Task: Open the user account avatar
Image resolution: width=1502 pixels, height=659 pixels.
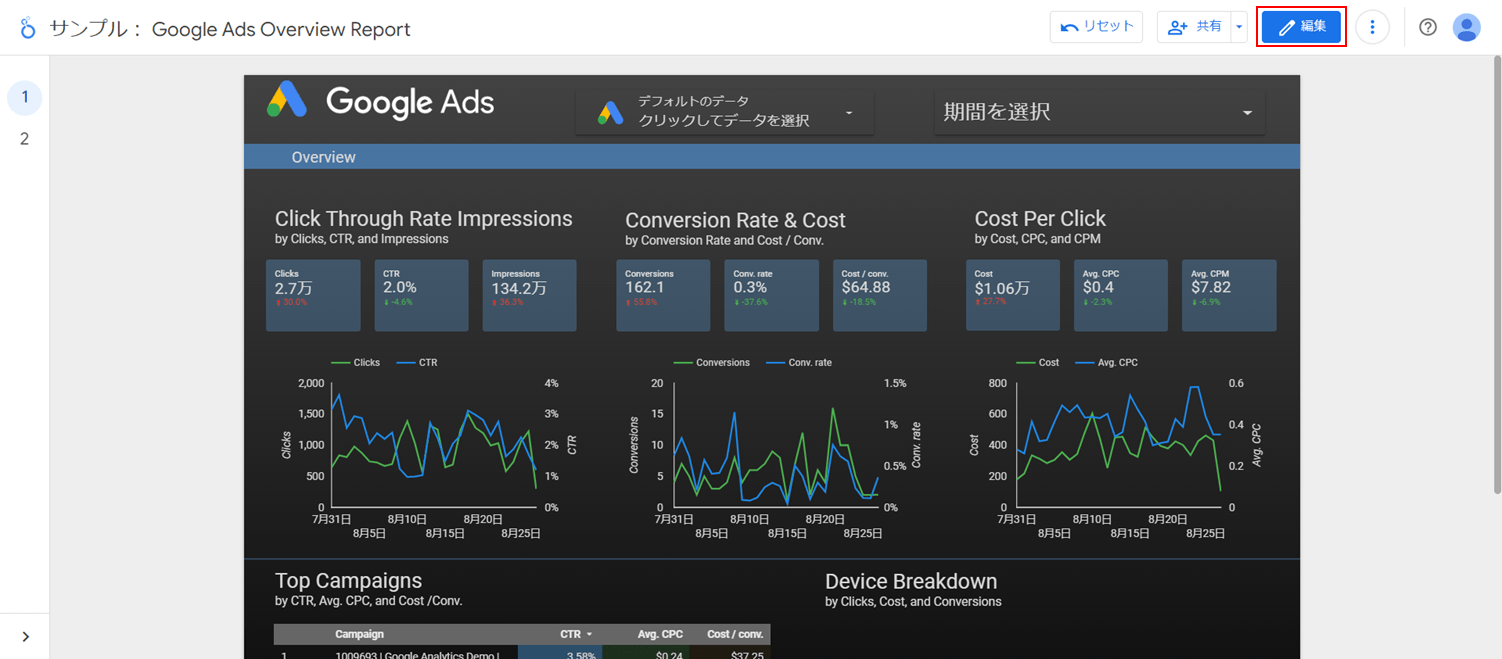Action: pyautogui.click(x=1466, y=27)
